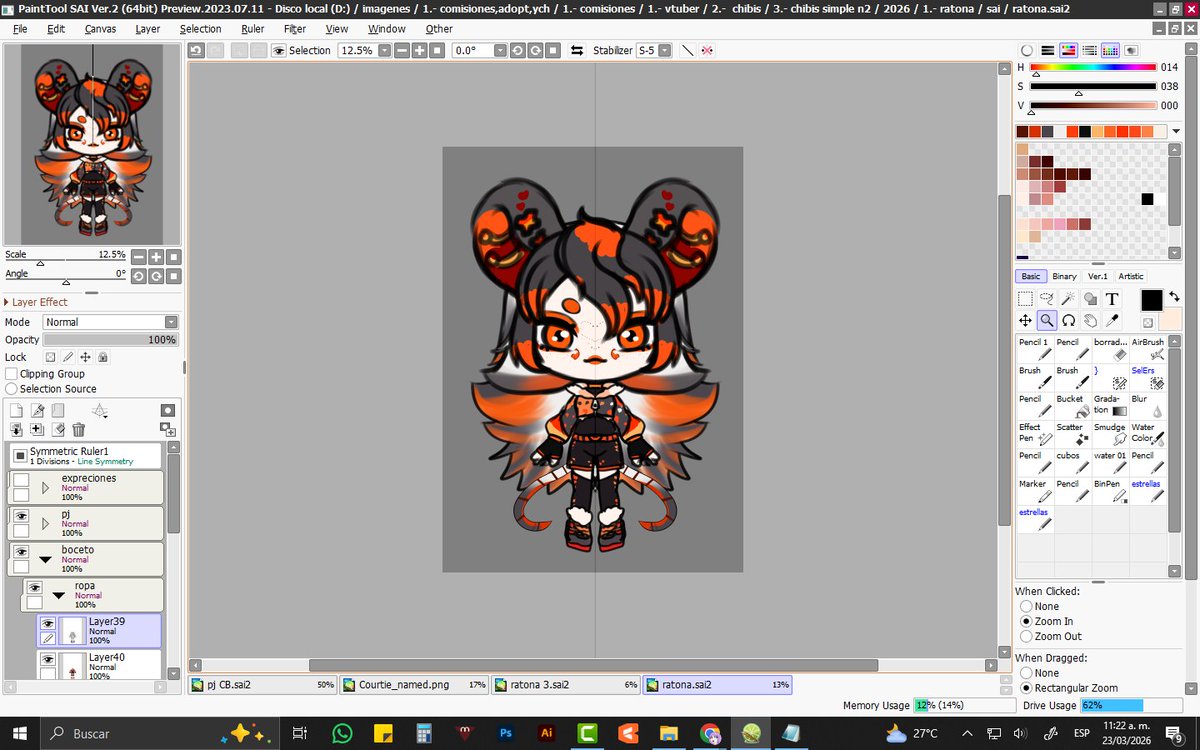
Task: Clear the current layer
Action: point(58,429)
